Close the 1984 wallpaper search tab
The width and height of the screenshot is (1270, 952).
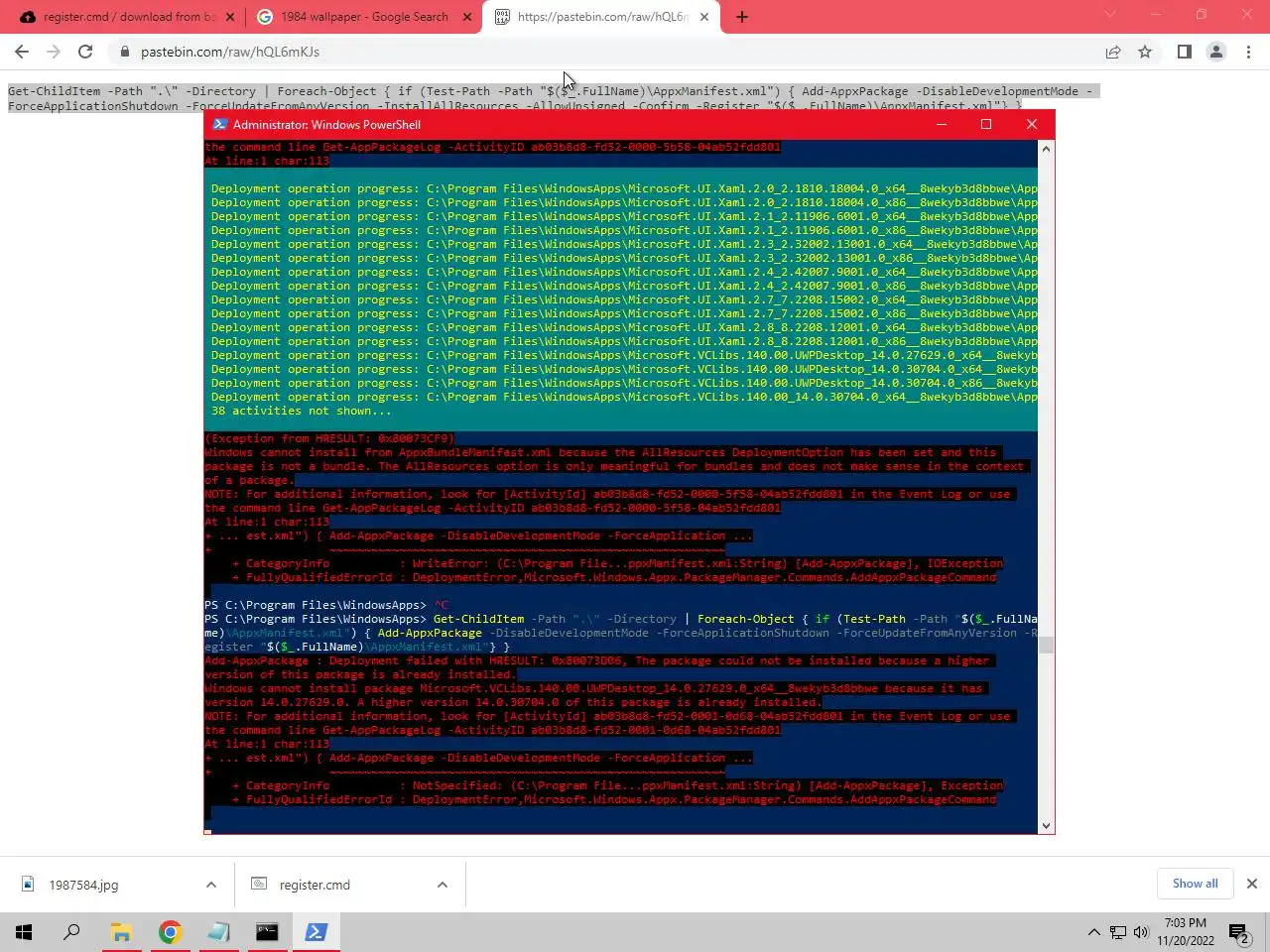(x=467, y=17)
